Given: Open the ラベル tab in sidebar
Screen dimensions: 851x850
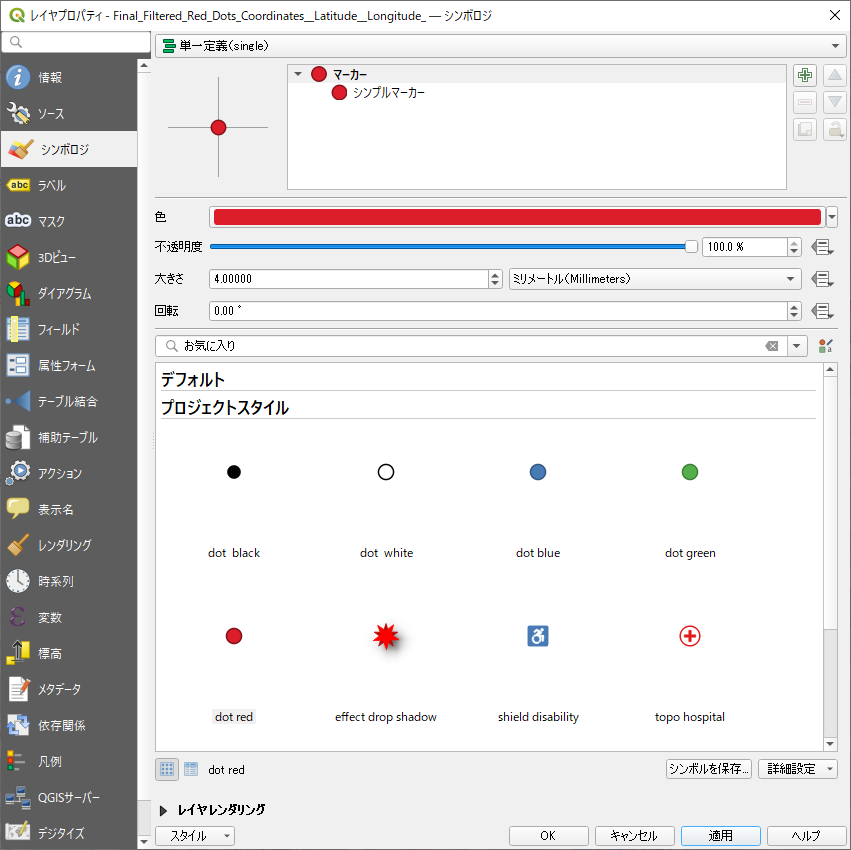Looking at the screenshot, I should coord(52,185).
